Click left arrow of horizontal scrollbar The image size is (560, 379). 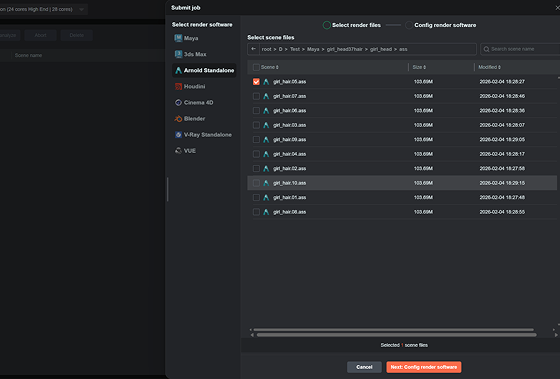pos(252,335)
